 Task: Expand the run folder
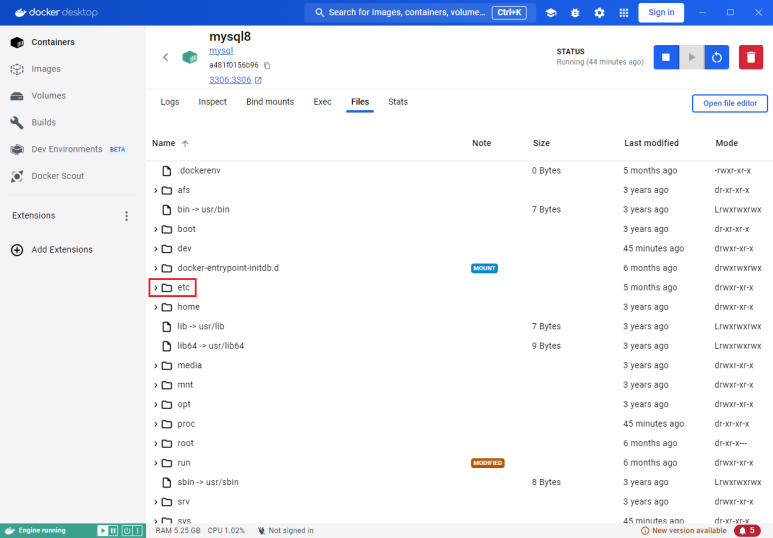(156, 463)
